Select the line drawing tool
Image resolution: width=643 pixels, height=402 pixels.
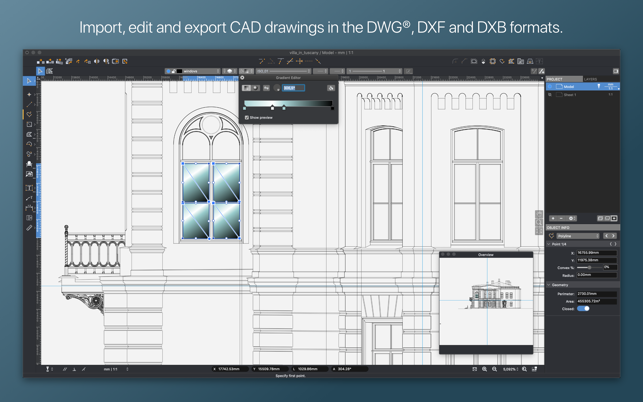29,104
